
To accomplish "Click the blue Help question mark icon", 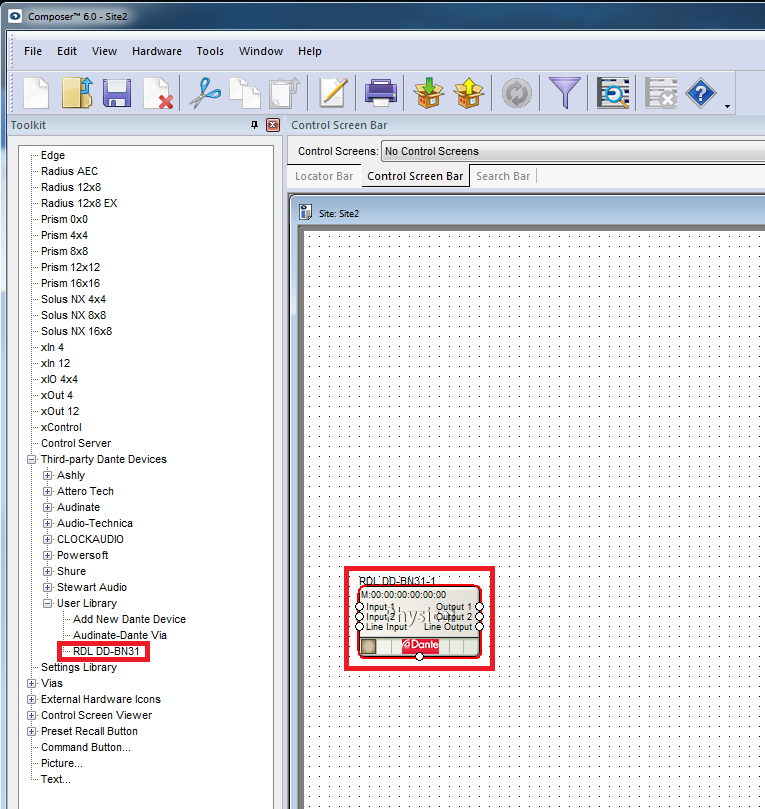I will (701, 93).
